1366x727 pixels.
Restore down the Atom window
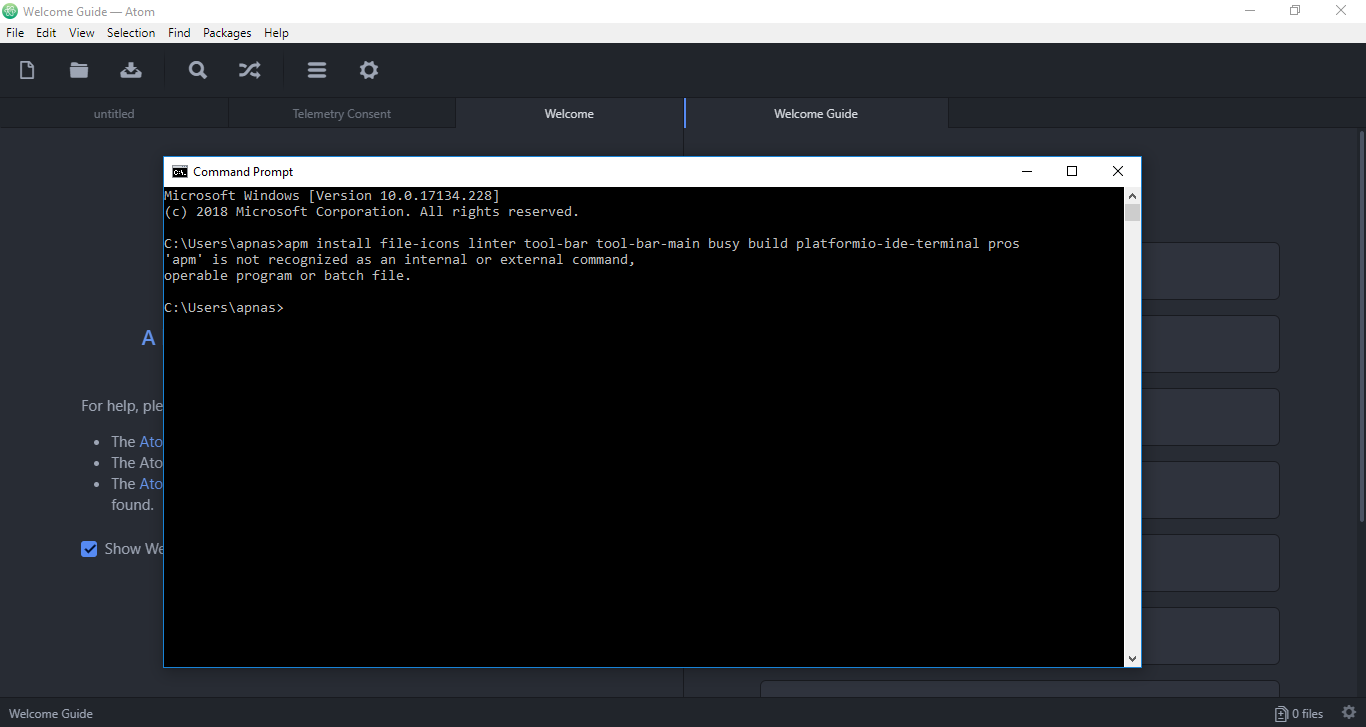click(1296, 11)
